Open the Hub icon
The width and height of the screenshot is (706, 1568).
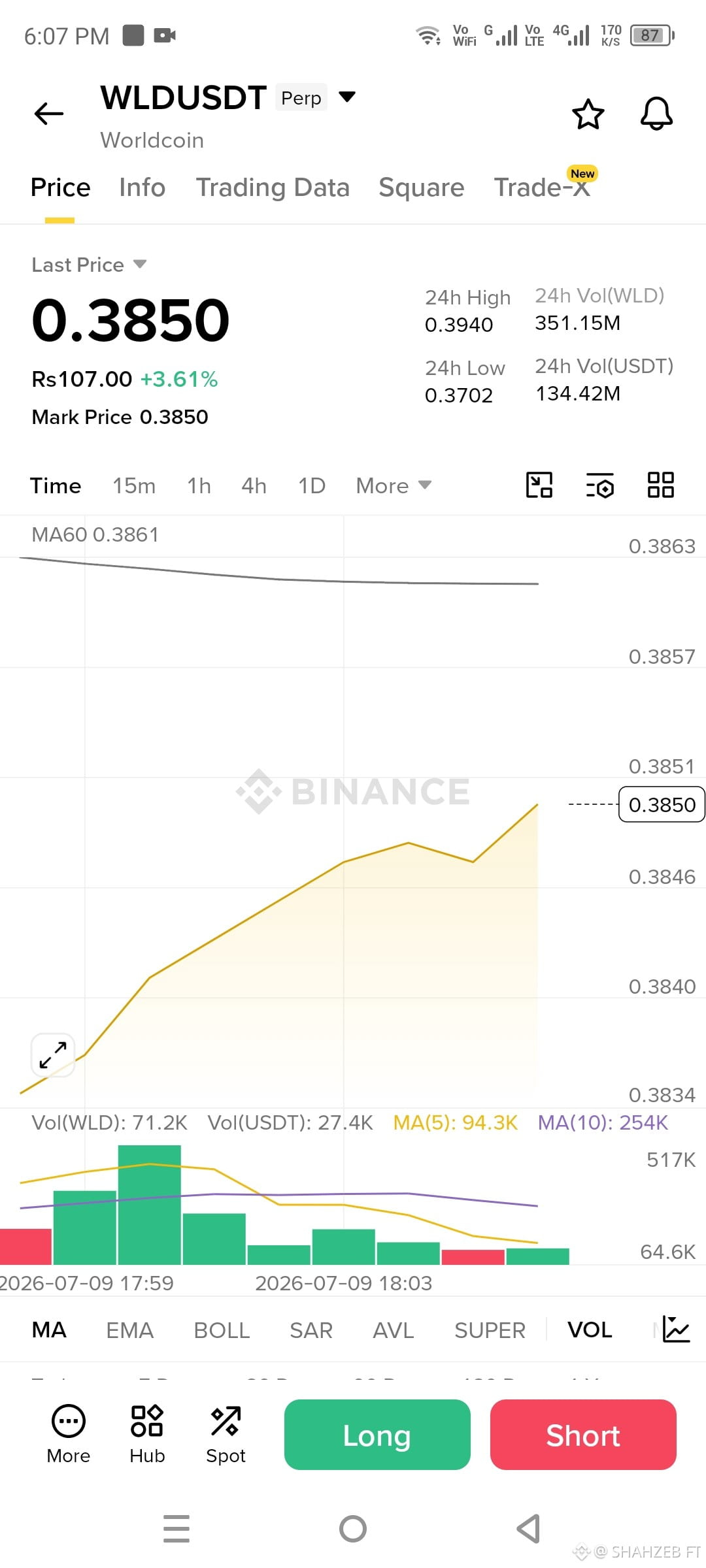(x=147, y=1433)
